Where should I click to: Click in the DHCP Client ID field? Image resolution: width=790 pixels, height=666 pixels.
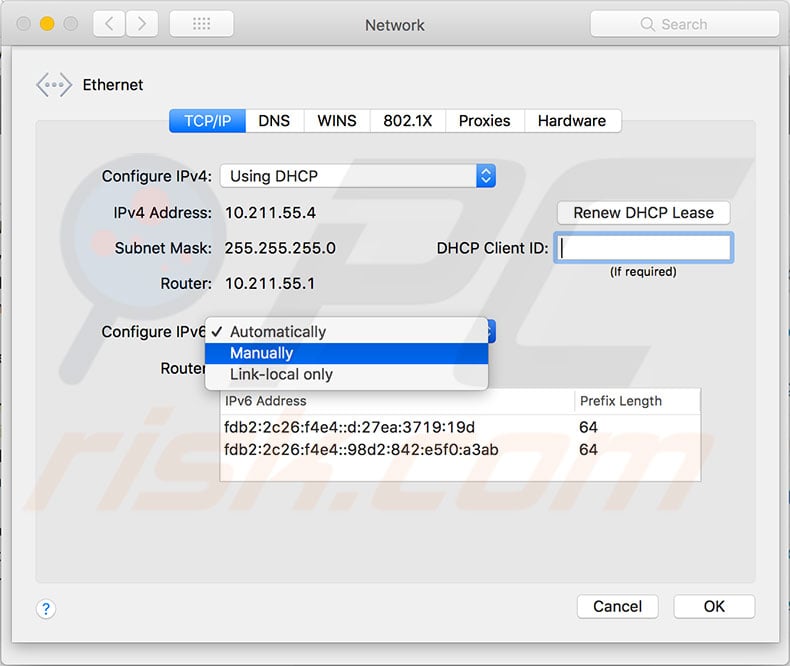point(643,248)
